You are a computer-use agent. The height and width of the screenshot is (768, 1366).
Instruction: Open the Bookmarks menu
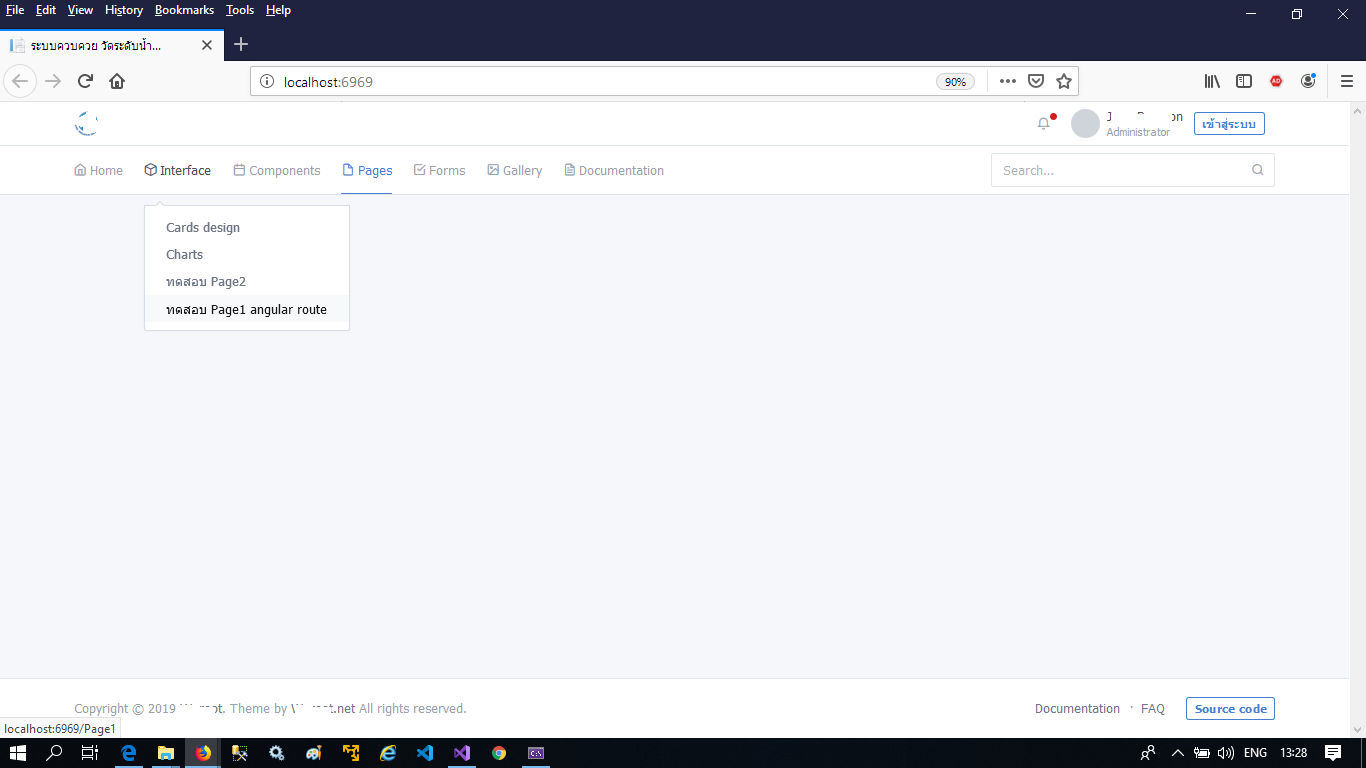pyautogui.click(x=184, y=10)
